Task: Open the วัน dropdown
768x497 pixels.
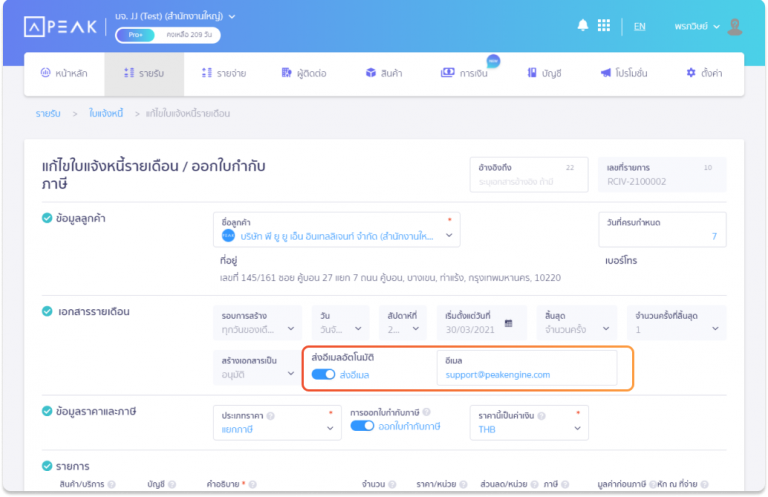Action: tap(340, 323)
